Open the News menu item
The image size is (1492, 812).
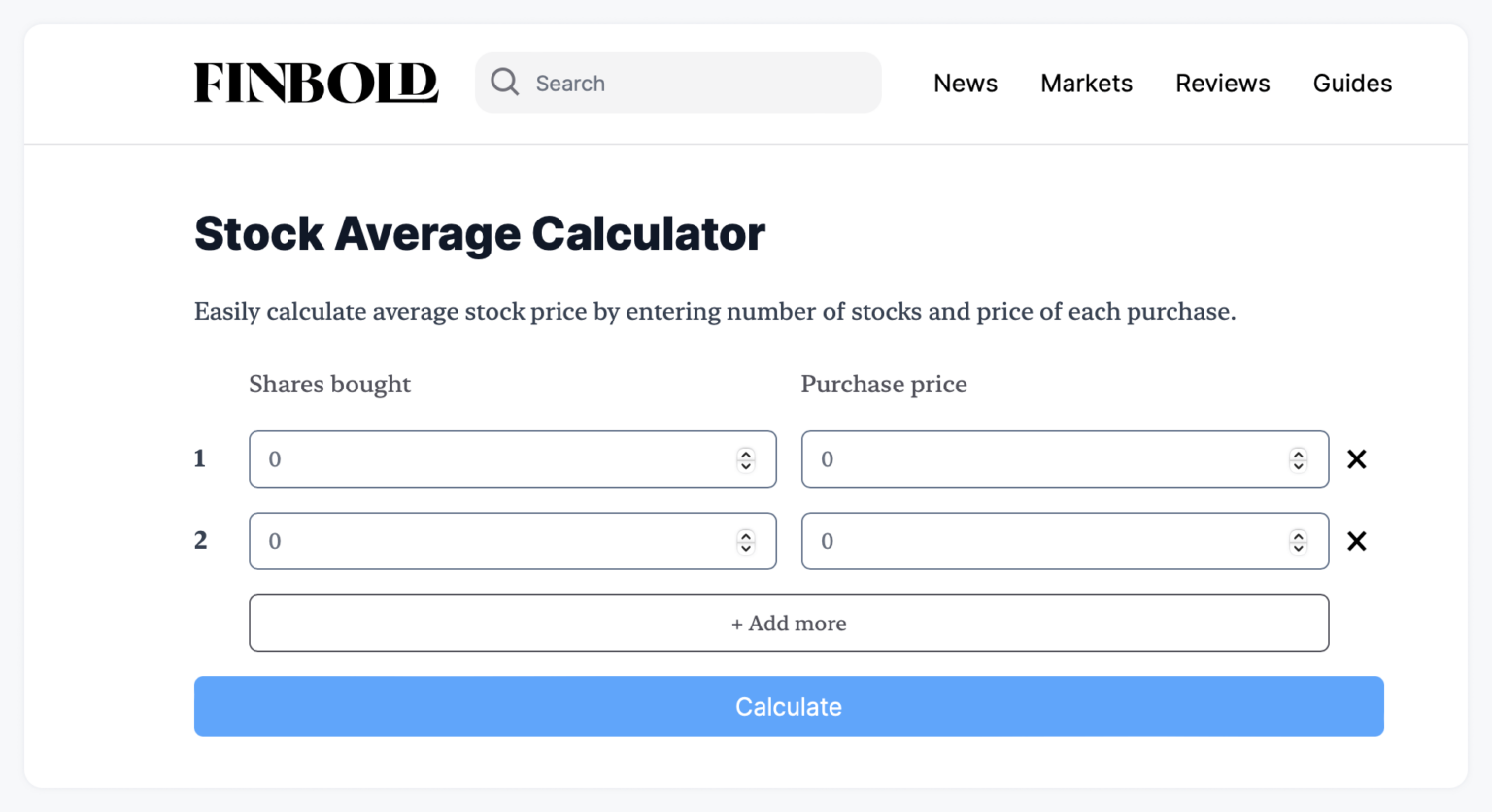[966, 84]
